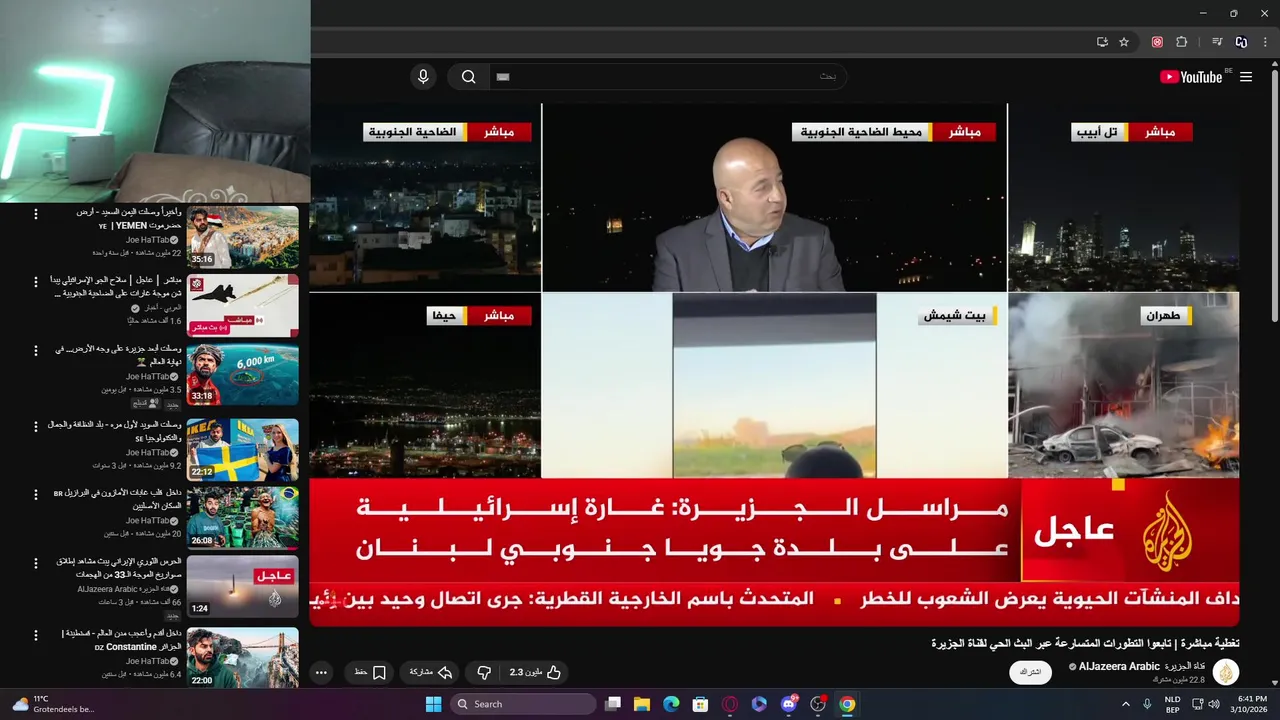Open Opera browser from the taskbar
The width and height of the screenshot is (1280, 720).
730,704
